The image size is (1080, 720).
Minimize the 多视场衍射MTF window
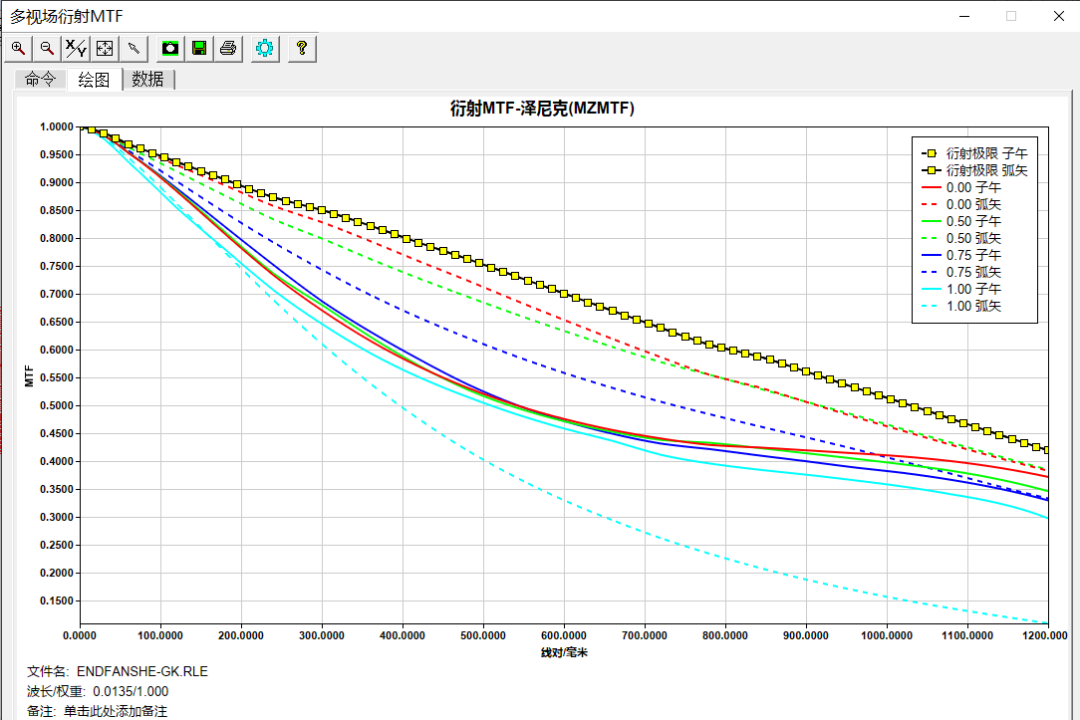coord(964,16)
